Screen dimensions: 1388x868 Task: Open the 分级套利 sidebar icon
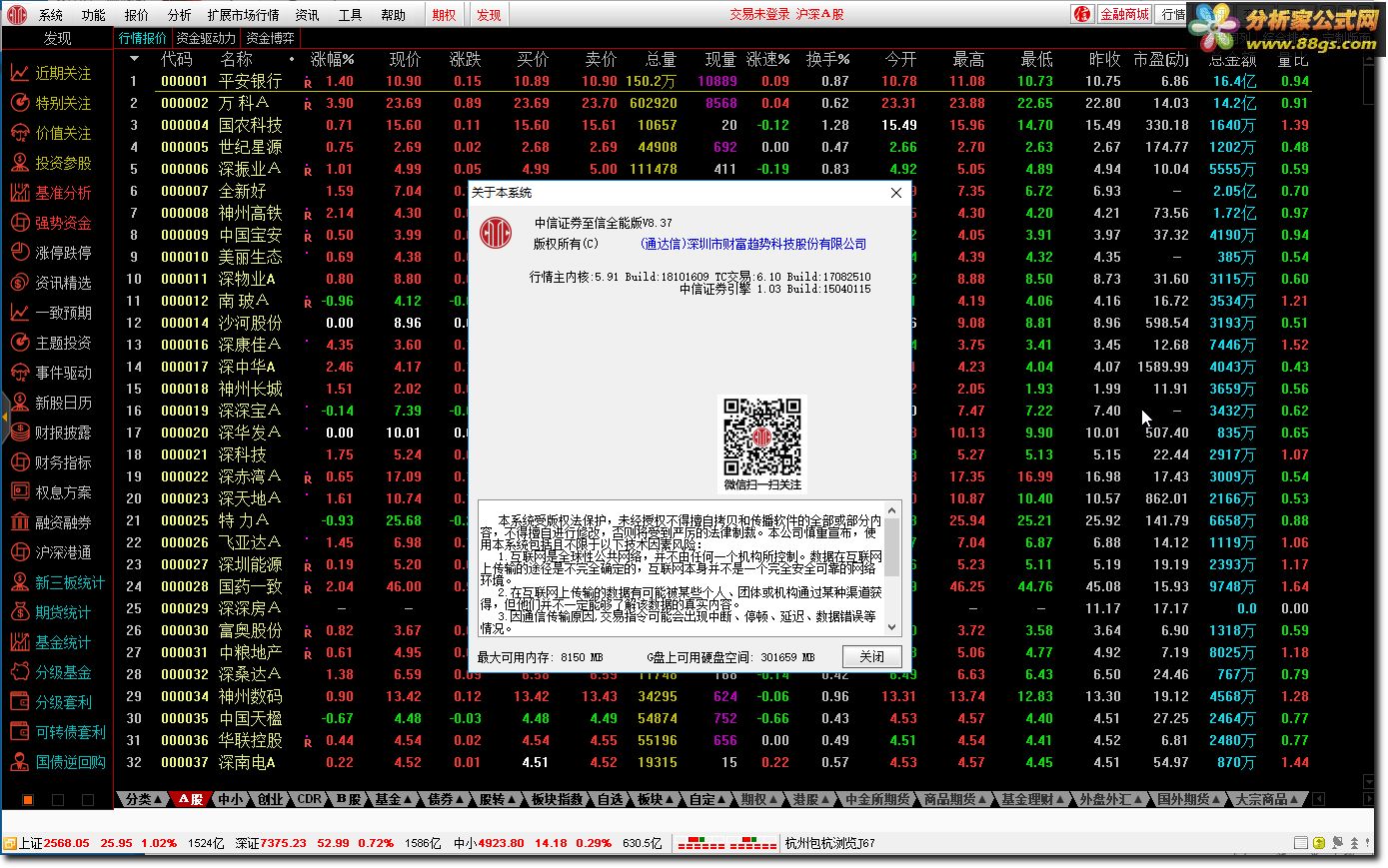[x=19, y=702]
